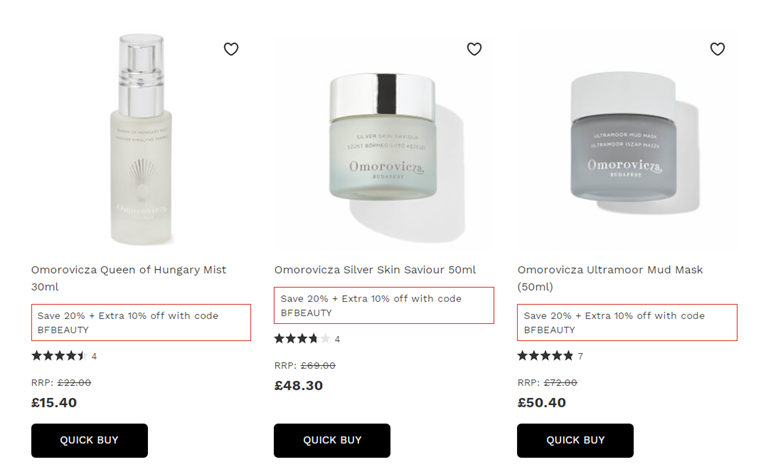Quick buy the Ultramoor Mud Mask
This screenshot has height=472, width=761.
click(575, 440)
